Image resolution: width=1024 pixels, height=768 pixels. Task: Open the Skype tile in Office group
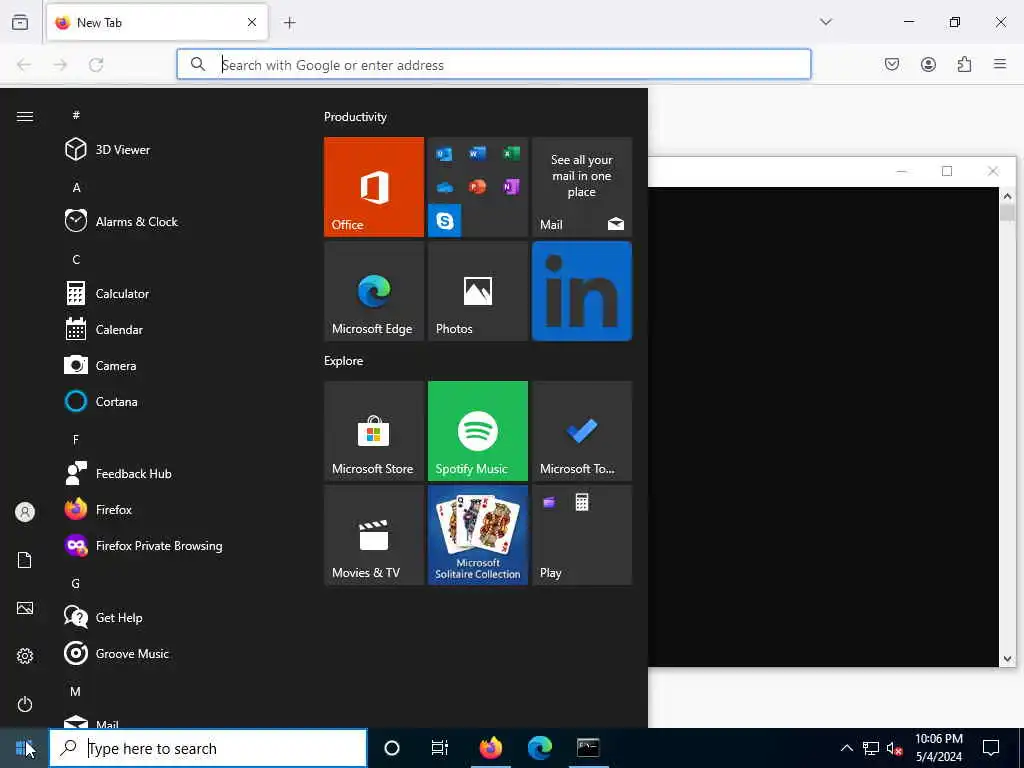click(x=445, y=220)
